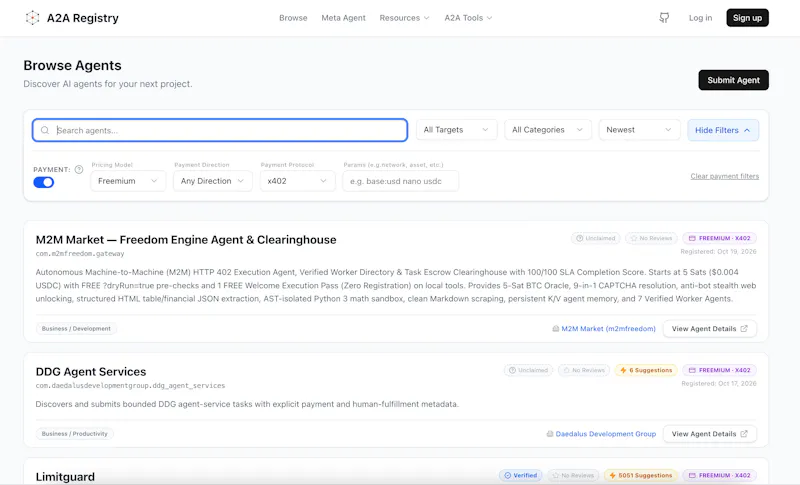Screen dimensions: 800x485
Task: Open Daedalus Development Group publisher link
Action: [x=606, y=434]
